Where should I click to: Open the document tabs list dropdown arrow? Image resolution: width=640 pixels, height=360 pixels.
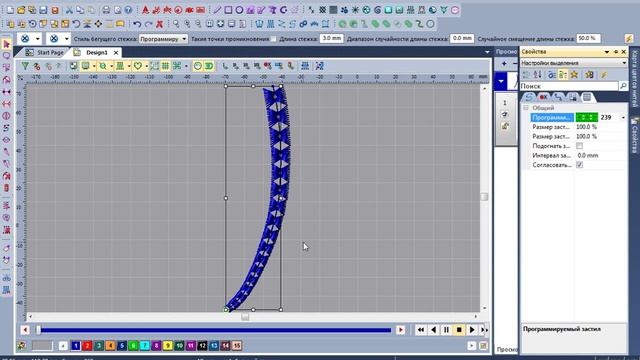487,52
